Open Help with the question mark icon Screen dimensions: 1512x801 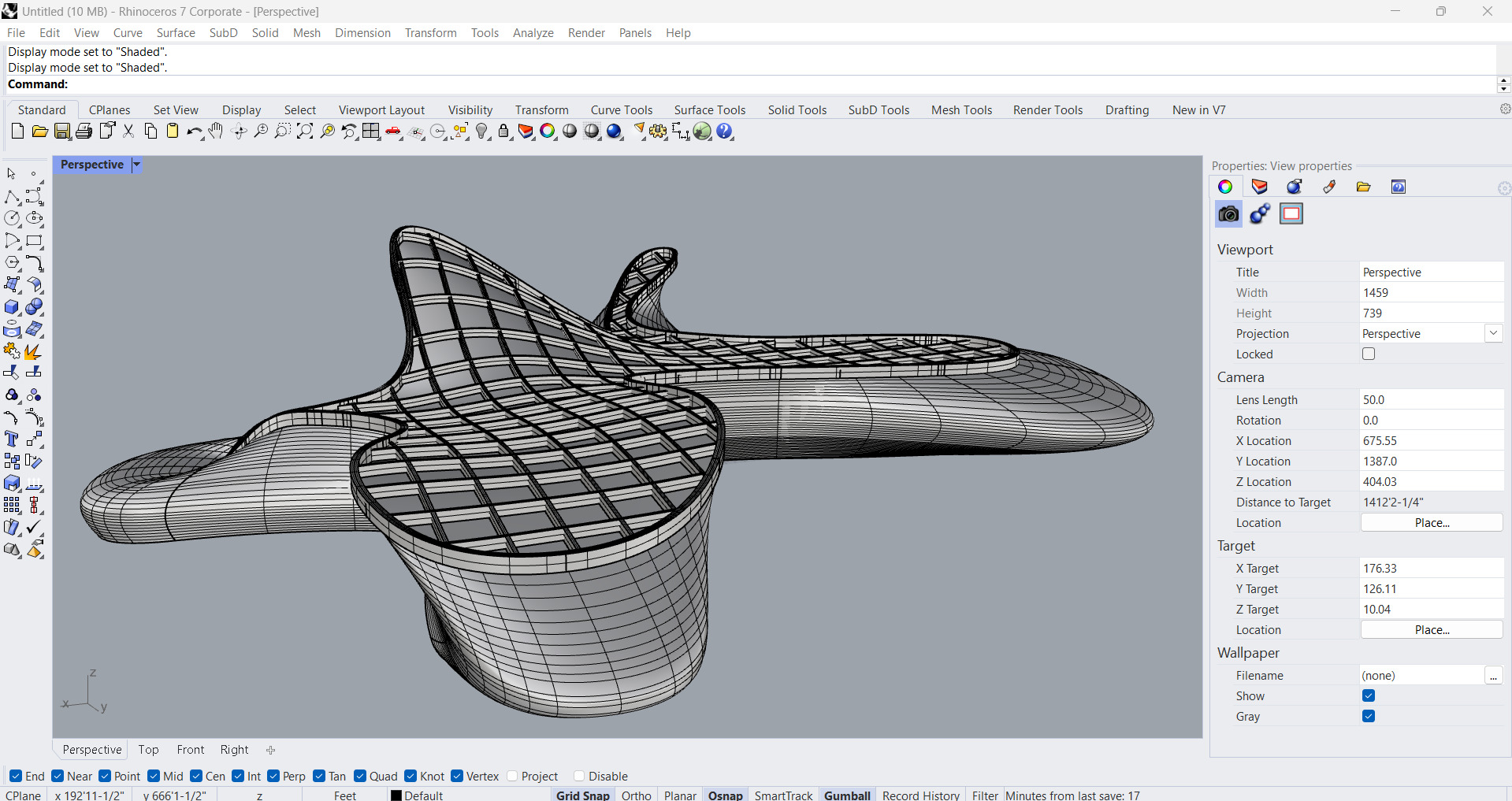725,132
